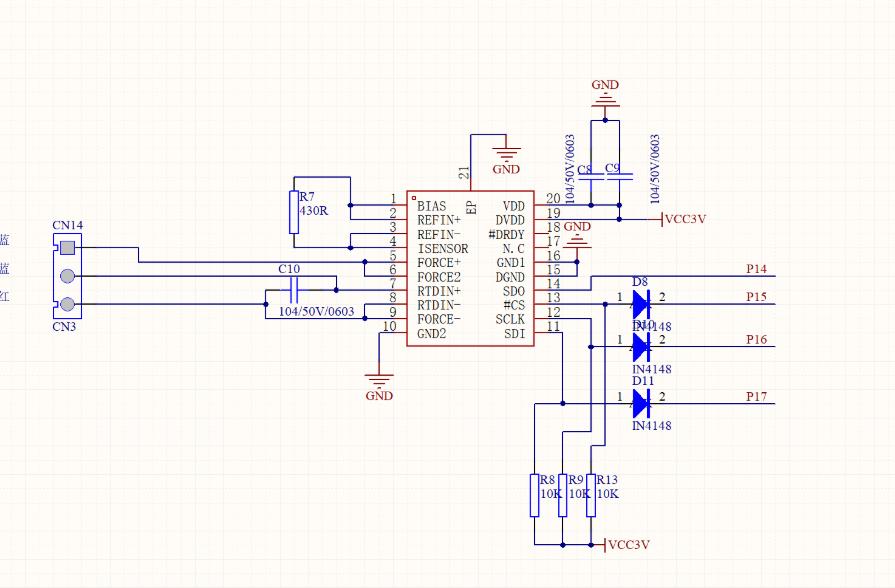Viewport: 895px width, 588px height.
Task: Select the D11 diode symbol
Action: pyautogui.click(x=641, y=404)
